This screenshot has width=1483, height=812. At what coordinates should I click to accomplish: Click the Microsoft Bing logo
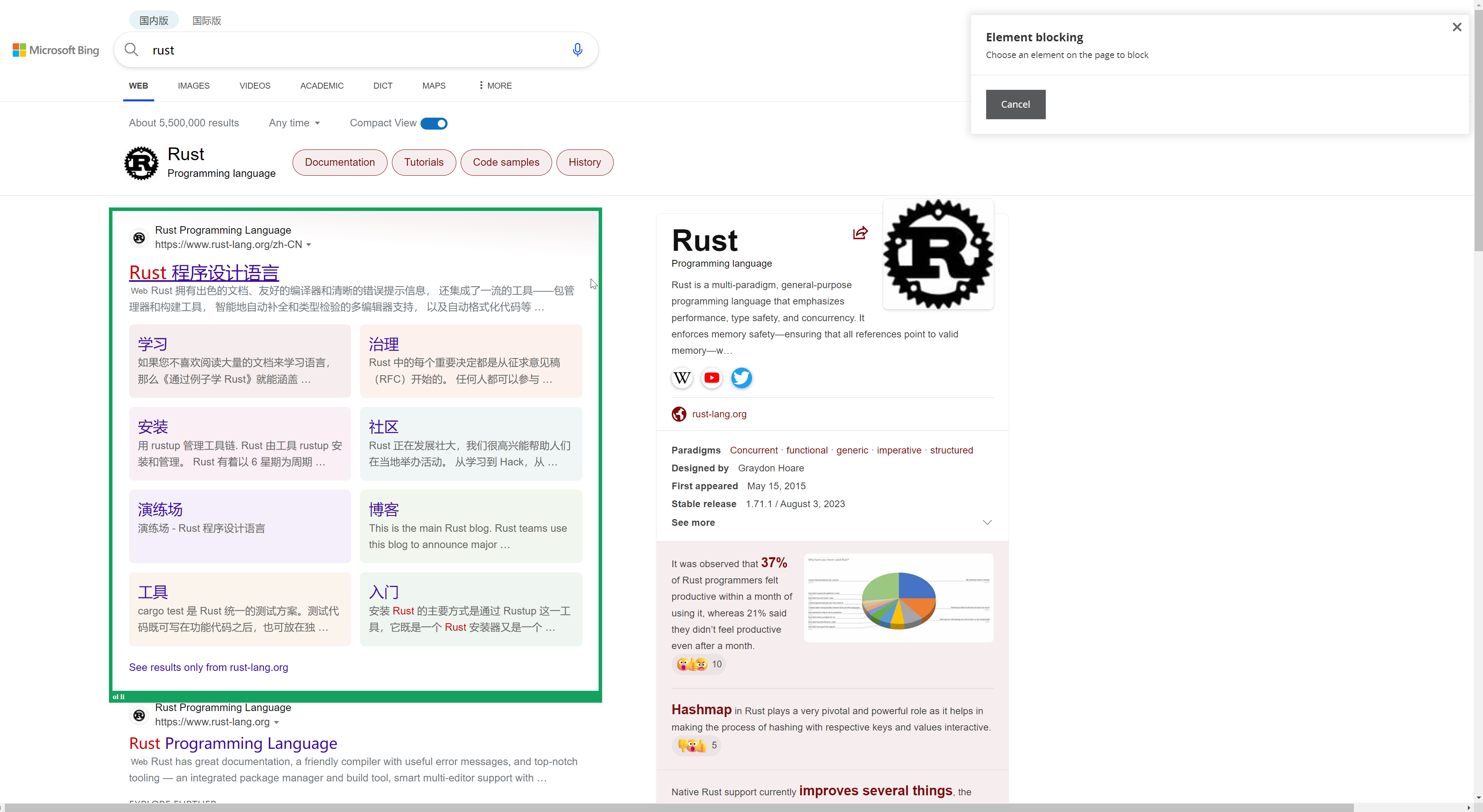point(56,50)
